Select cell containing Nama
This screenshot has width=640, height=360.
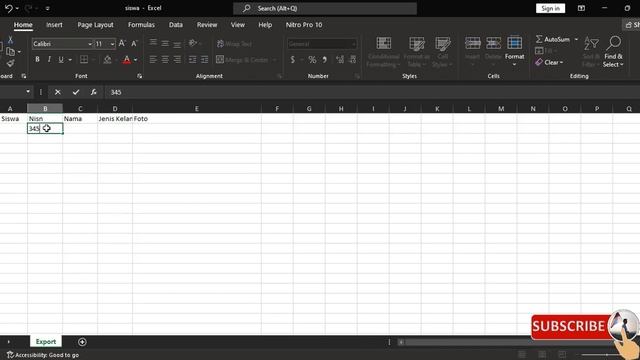point(80,119)
